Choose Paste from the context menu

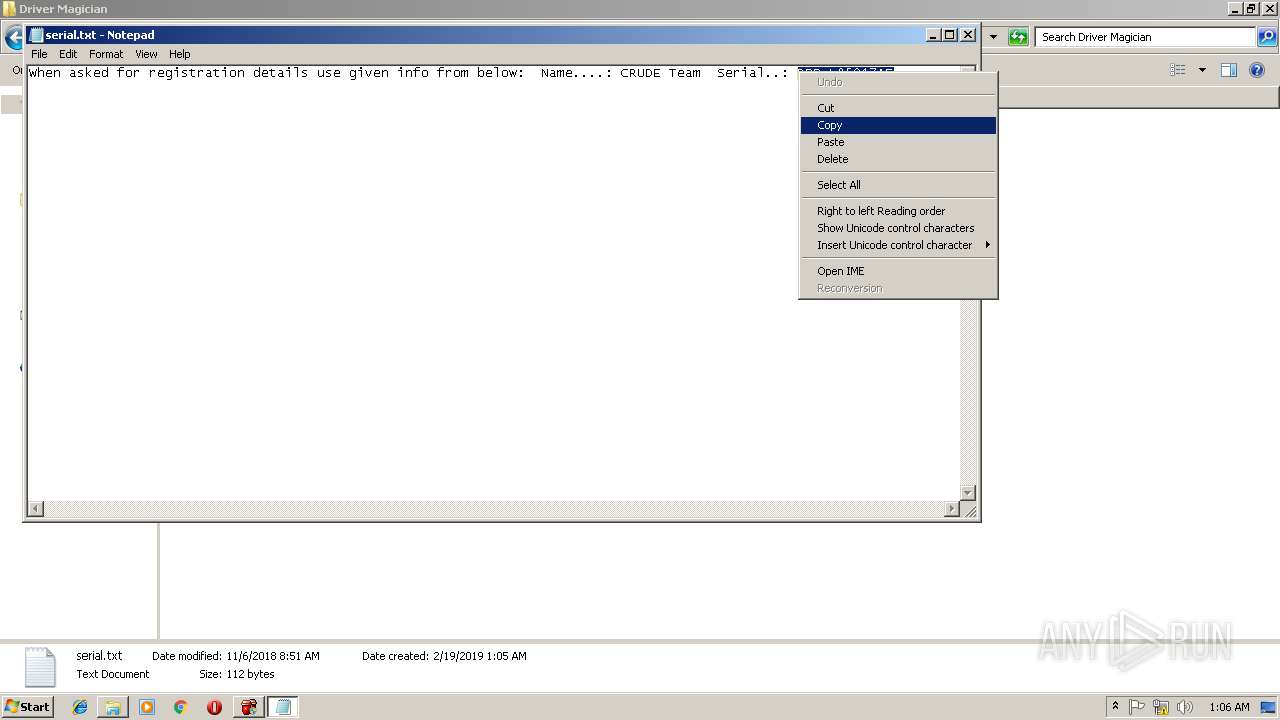[898, 142]
